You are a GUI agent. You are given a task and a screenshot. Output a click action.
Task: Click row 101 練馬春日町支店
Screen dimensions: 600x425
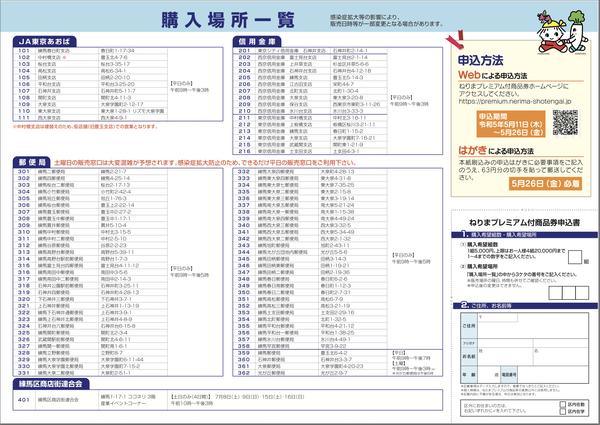pos(90,50)
